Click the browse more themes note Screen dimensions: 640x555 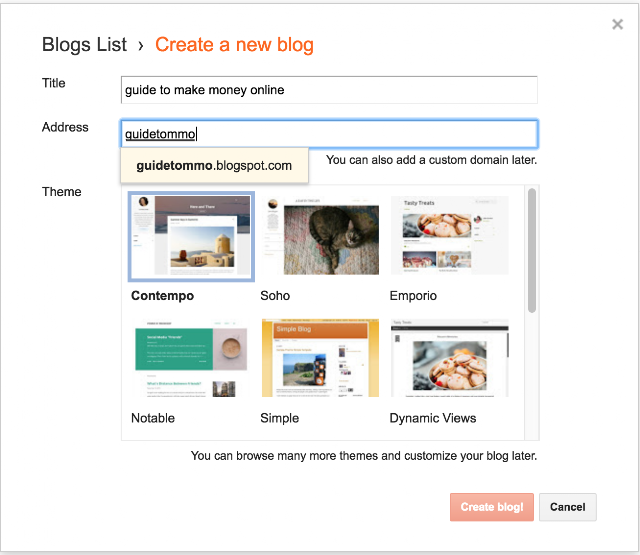364,456
